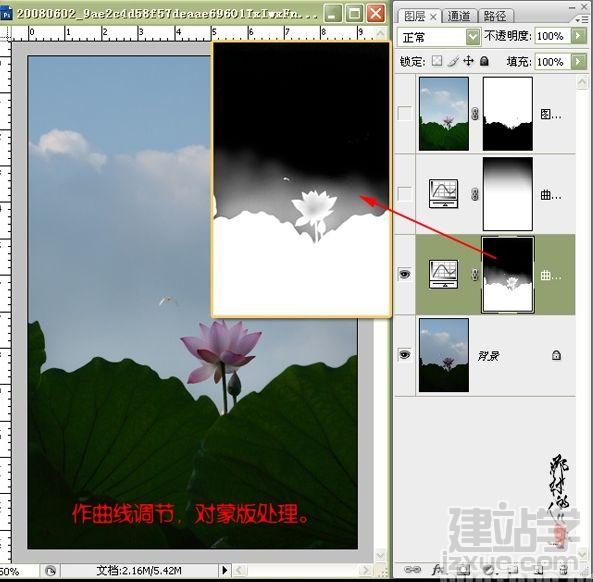593x582 pixels.
Task: Minimize the document window
Action: pyautogui.click(x=333, y=13)
